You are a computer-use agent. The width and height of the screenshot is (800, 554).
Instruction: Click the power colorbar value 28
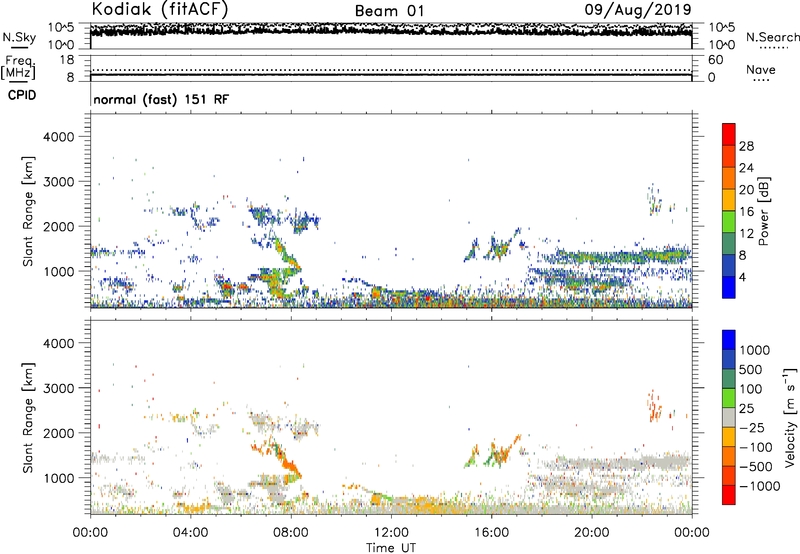(x=746, y=146)
